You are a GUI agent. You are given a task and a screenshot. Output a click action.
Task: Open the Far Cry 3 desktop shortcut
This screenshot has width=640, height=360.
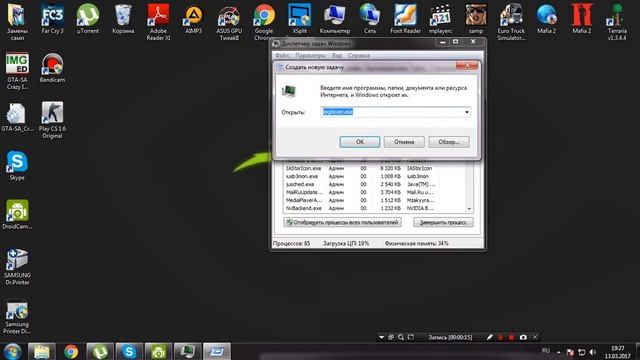[x=53, y=19]
